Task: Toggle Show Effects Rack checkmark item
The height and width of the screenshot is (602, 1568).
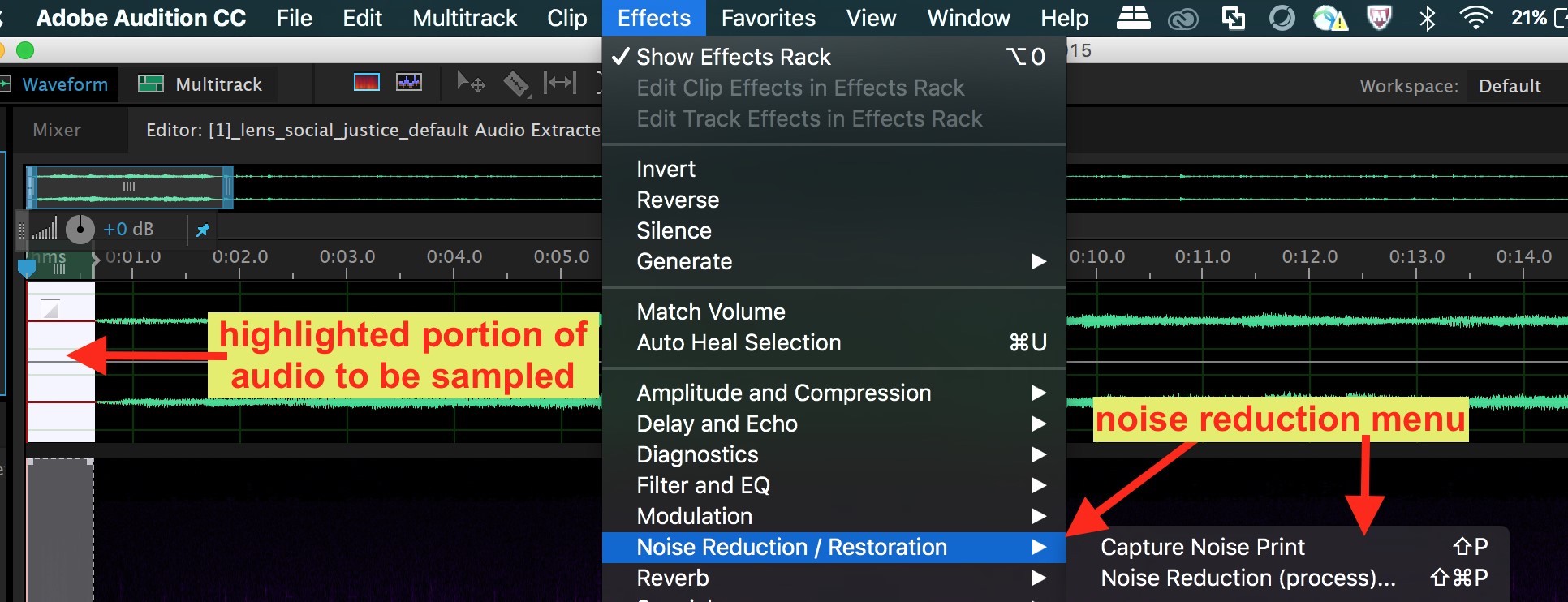Action: pyautogui.click(x=733, y=57)
